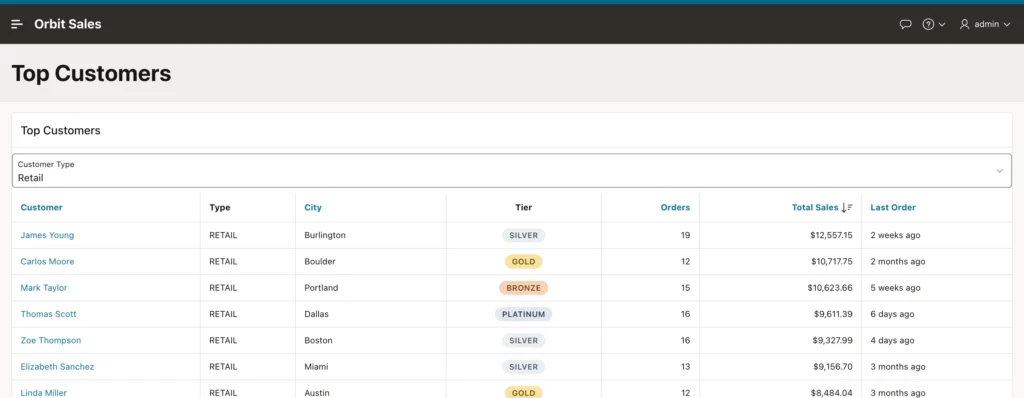This screenshot has height=398, width=1024.
Task: Click the $10,623.66 total sales value
Action: click(830, 288)
